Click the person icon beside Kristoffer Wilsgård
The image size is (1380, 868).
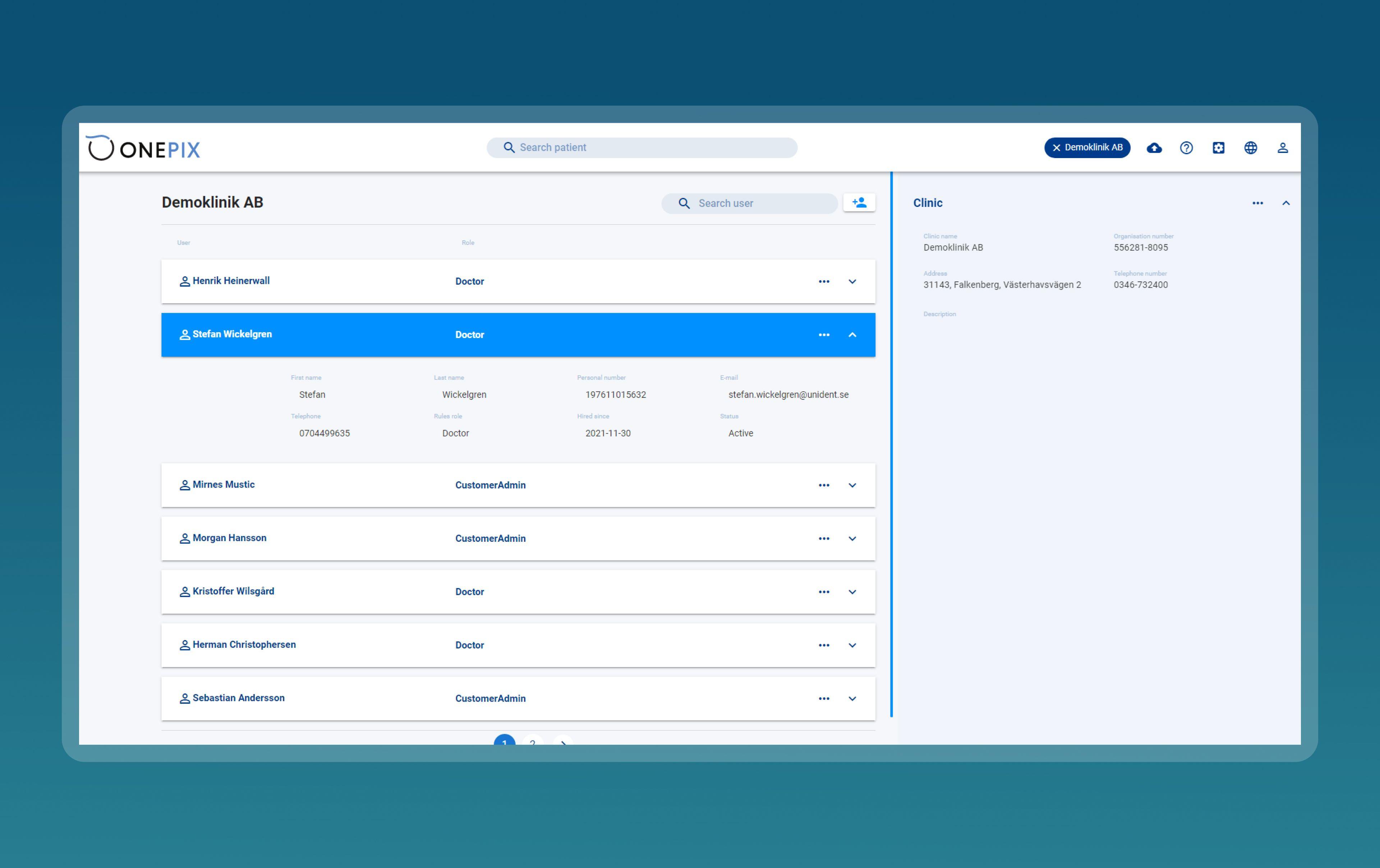coord(184,592)
